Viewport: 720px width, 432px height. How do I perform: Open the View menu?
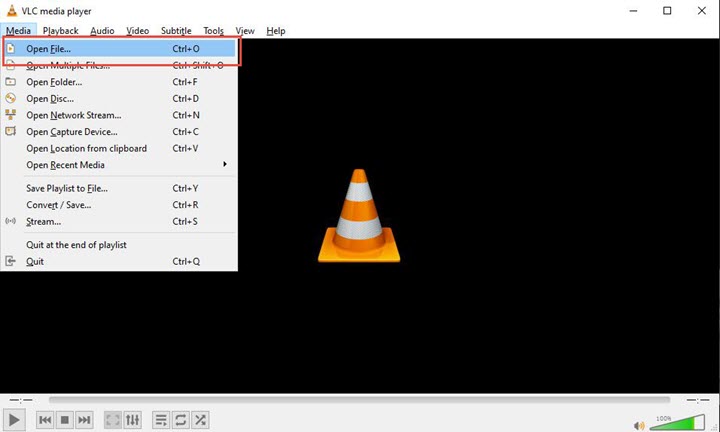245,31
